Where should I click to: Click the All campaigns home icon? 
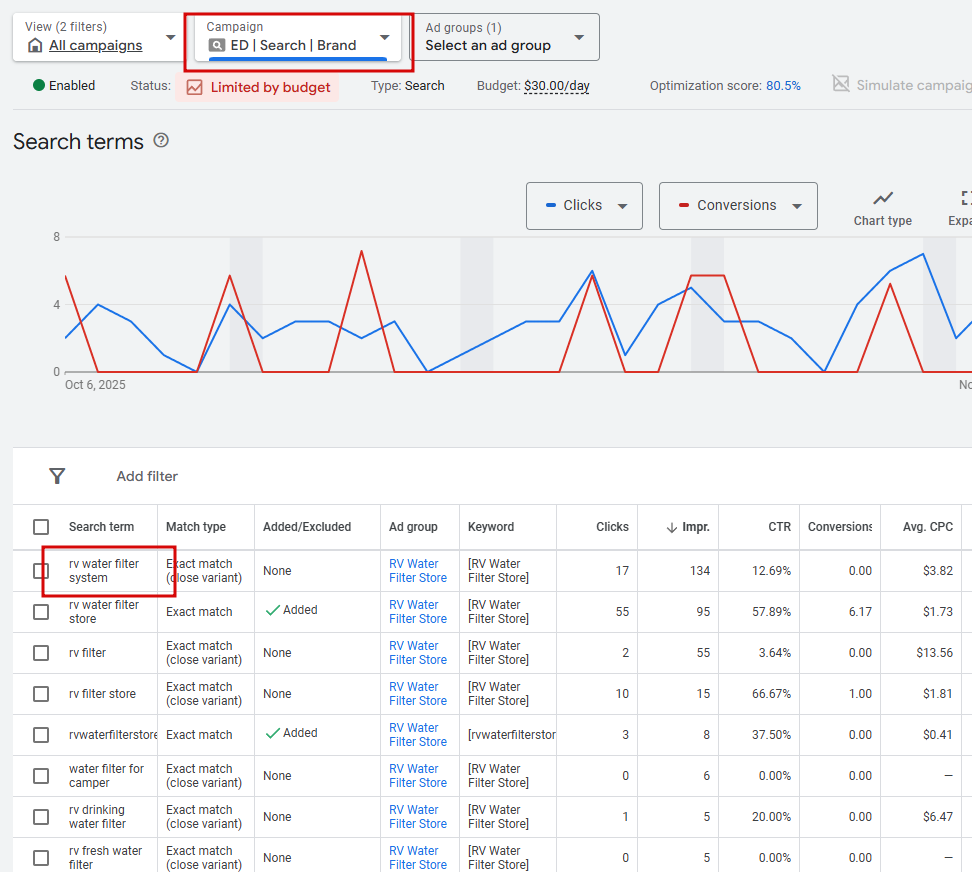click(36, 45)
